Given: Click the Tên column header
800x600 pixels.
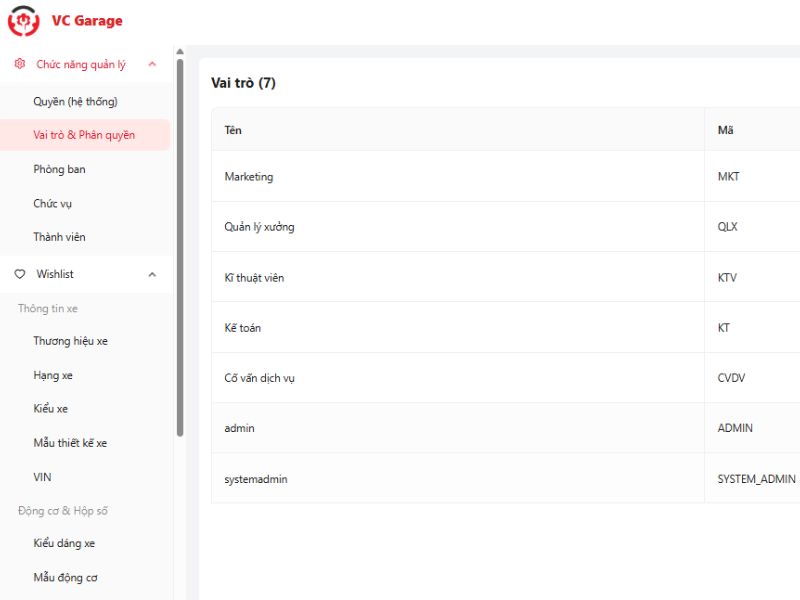Looking at the screenshot, I should pos(233,130).
